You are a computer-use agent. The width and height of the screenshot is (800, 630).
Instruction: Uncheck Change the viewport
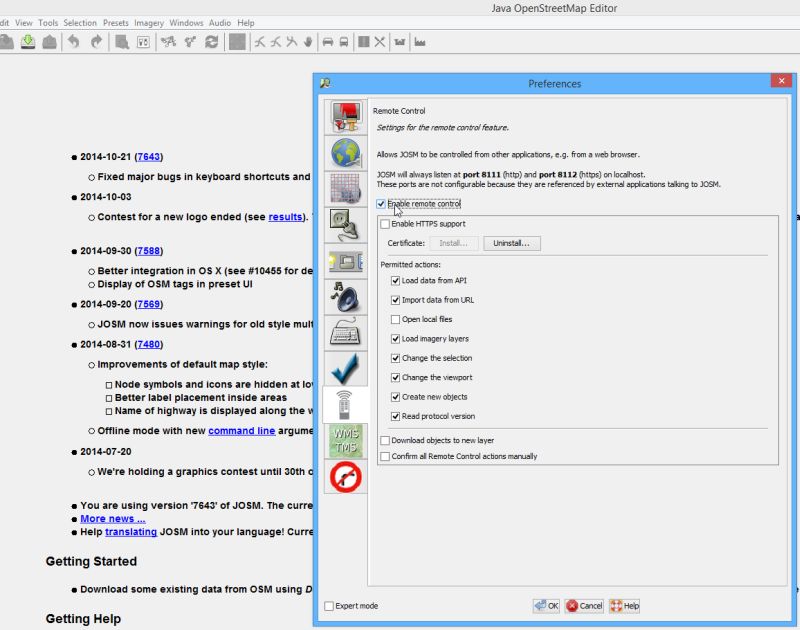[395, 377]
